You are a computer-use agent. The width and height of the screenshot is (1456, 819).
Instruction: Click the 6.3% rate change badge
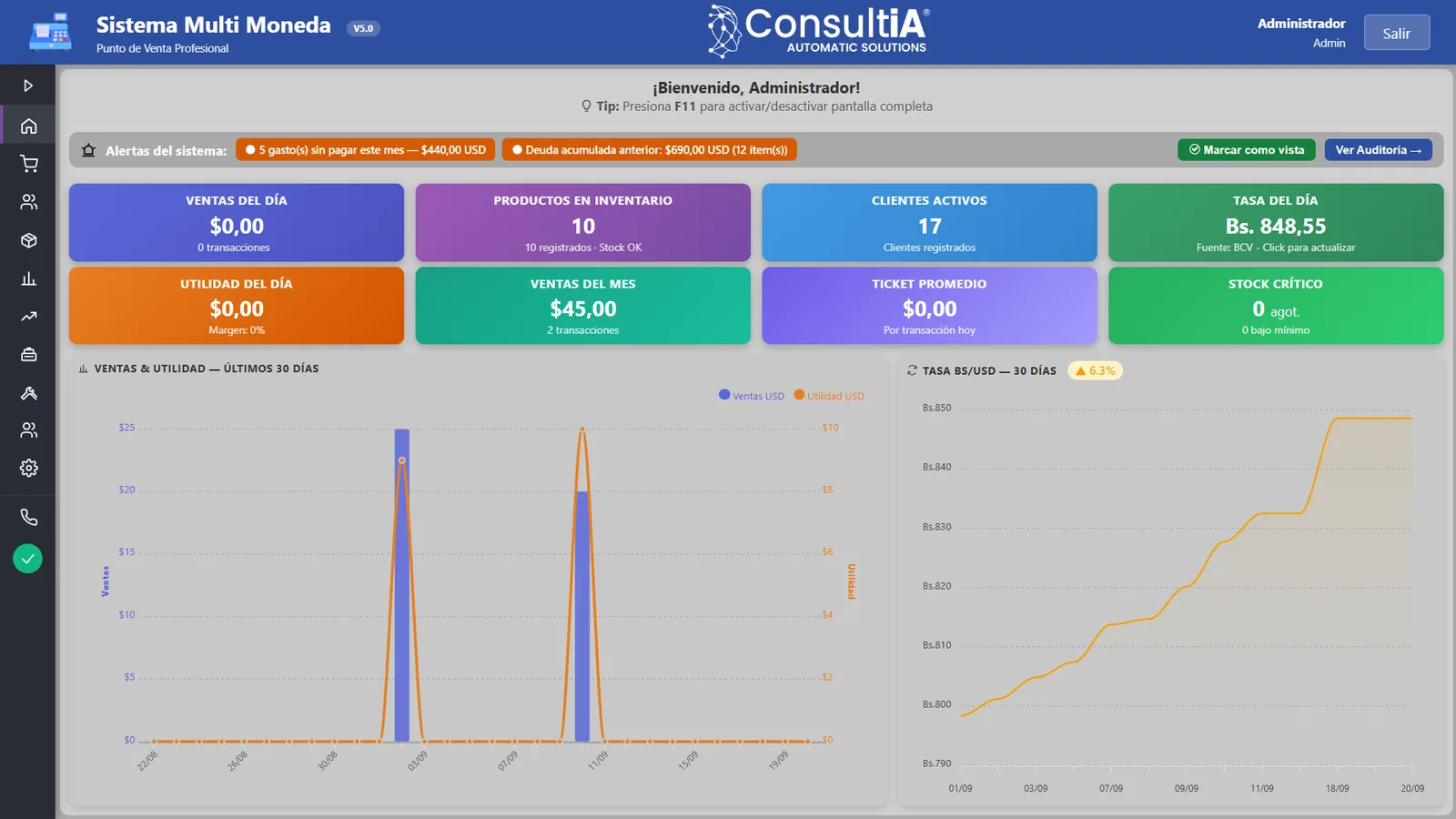[1095, 370]
